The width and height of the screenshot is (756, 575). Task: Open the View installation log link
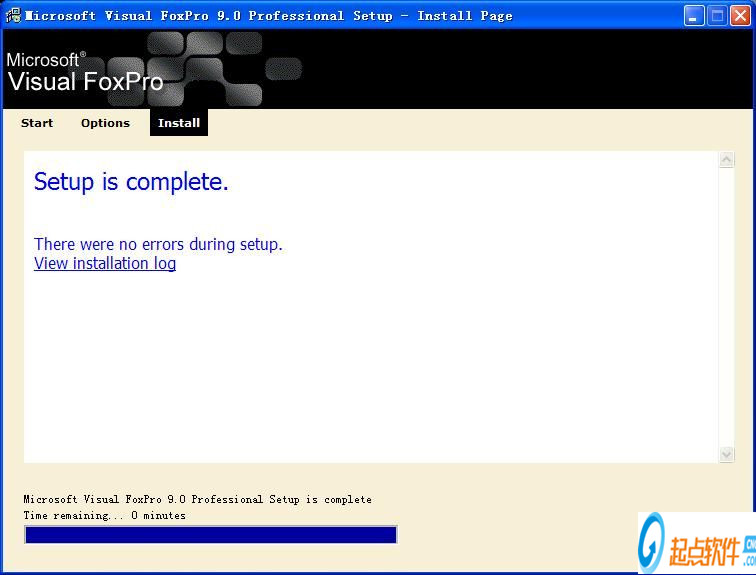click(x=105, y=263)
